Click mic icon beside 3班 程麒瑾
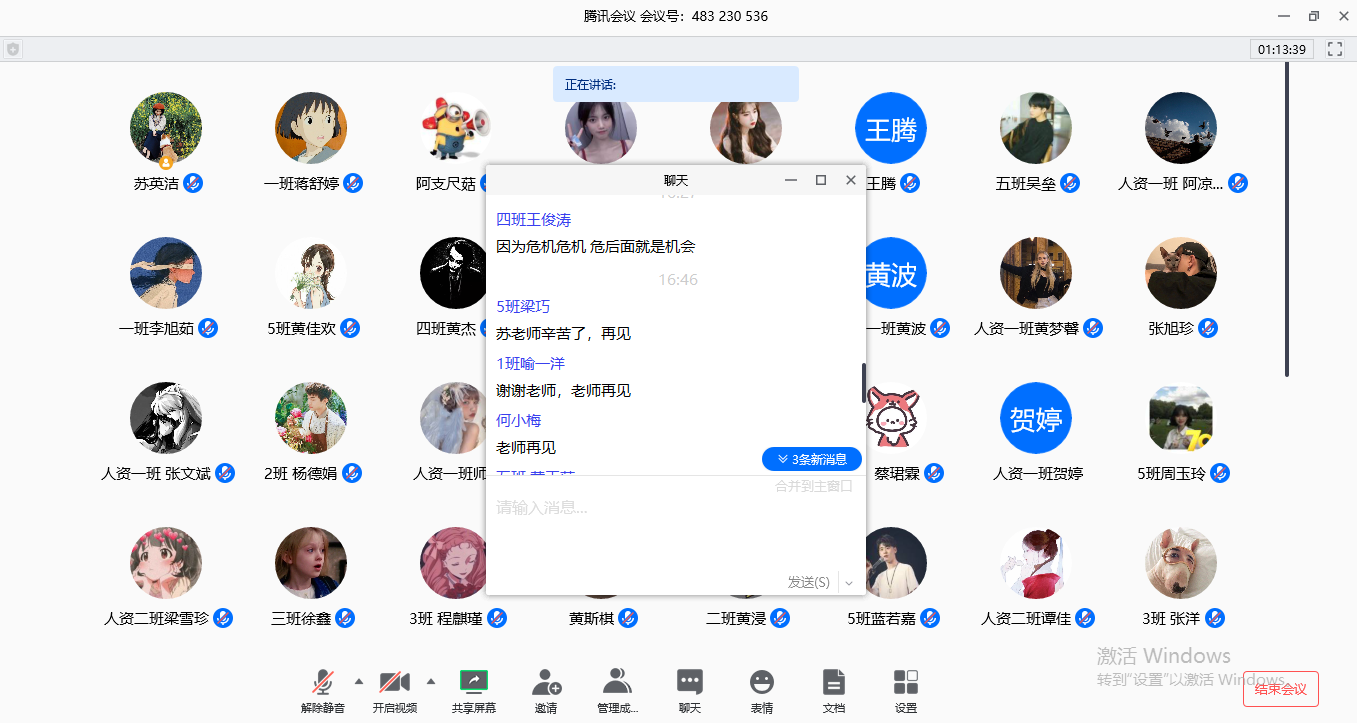Viewport: 1357px width, 723px height. pos(497,618)
